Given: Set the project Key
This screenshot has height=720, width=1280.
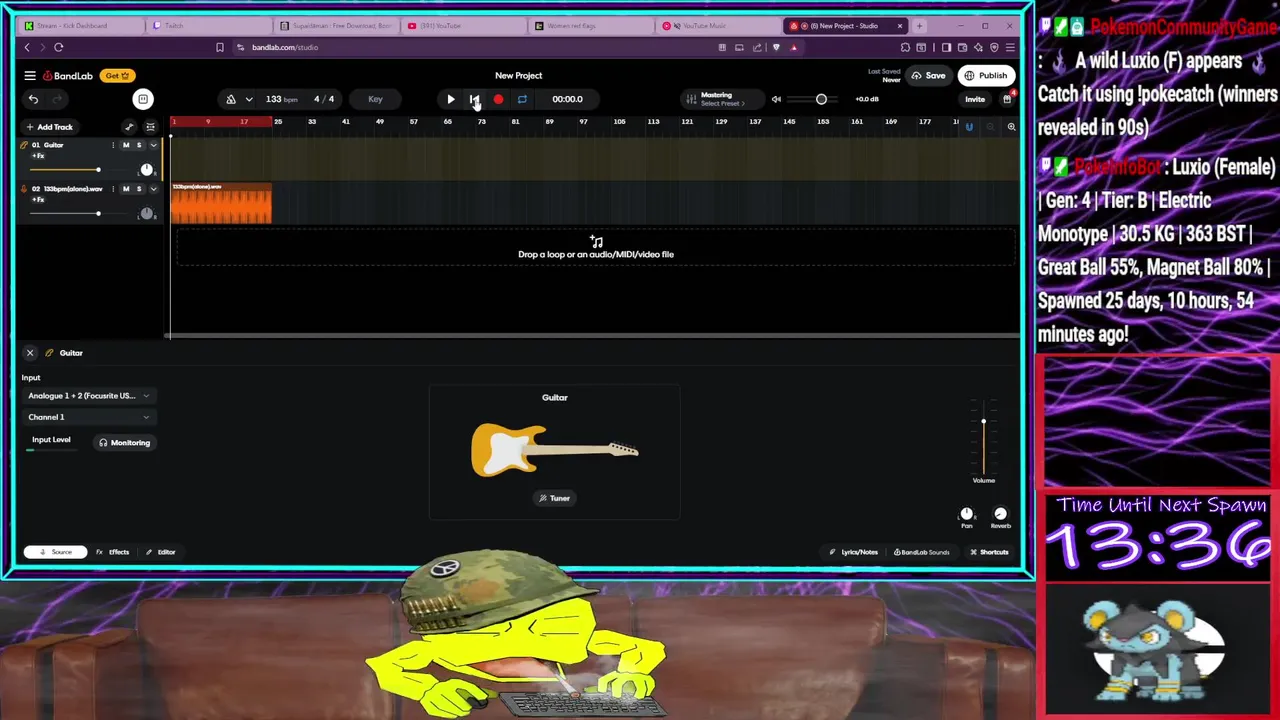Looking at the screenshot, I should coord(375,99).
